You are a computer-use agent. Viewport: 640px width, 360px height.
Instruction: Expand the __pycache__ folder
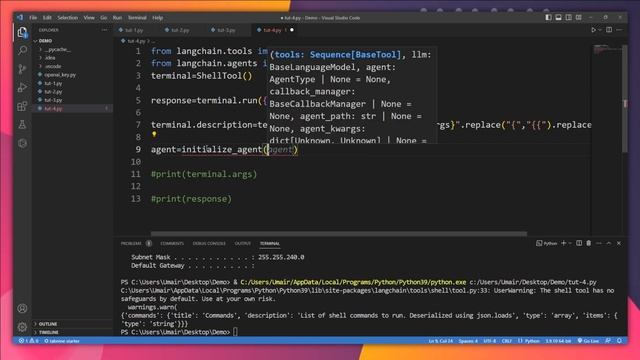(58, 49)
